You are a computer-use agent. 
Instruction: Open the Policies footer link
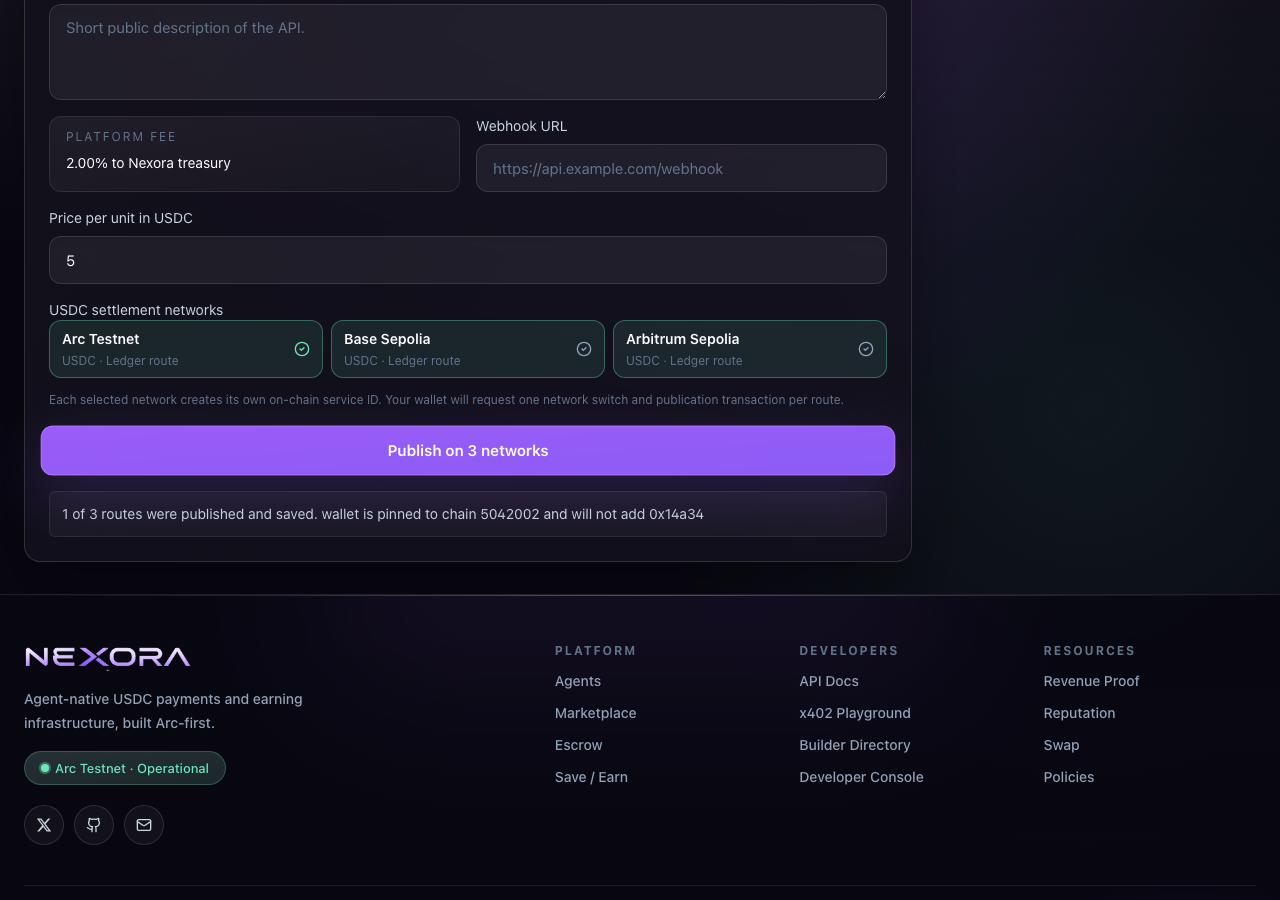[1069, 777]
